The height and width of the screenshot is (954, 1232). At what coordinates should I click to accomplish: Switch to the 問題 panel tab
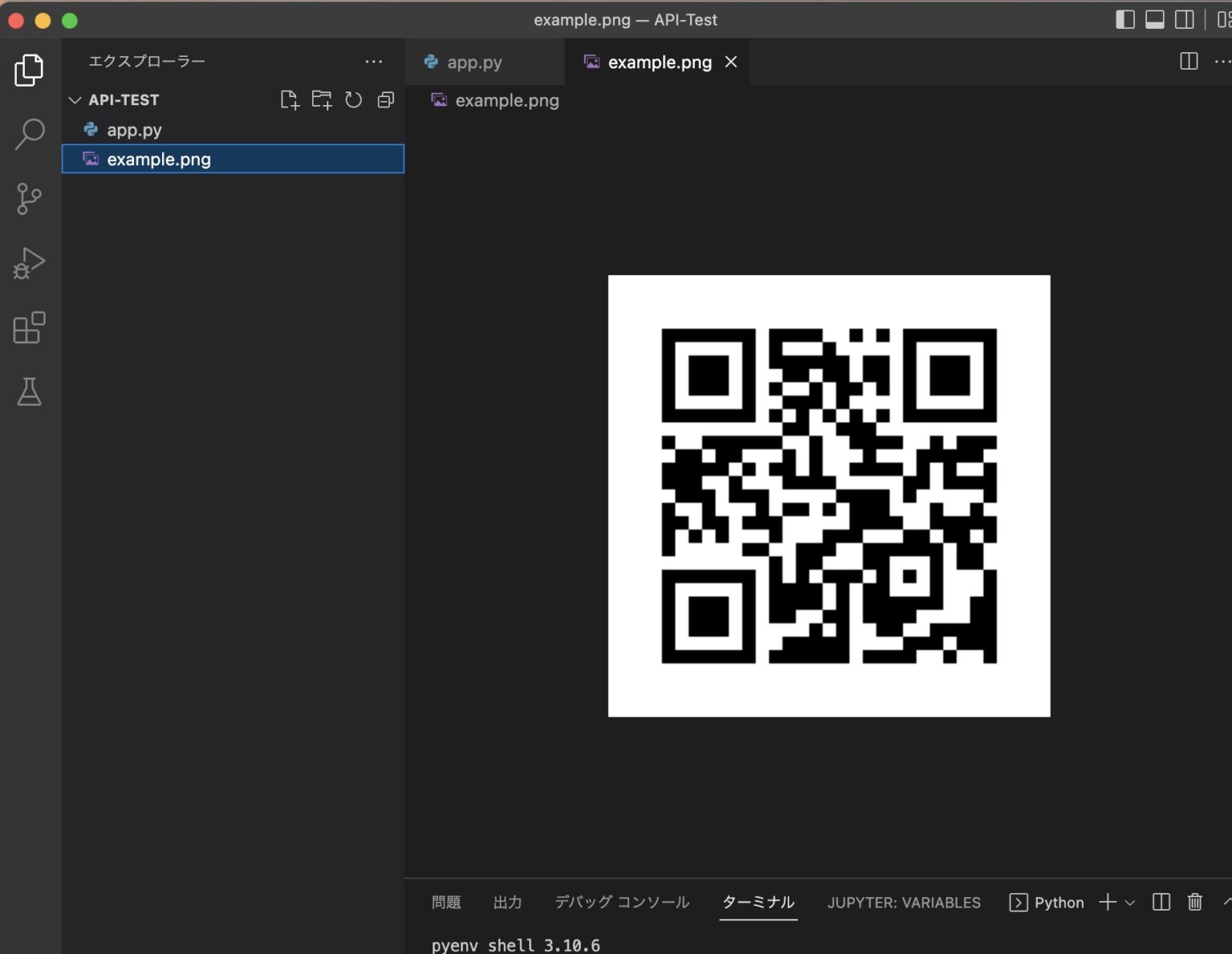446,902
